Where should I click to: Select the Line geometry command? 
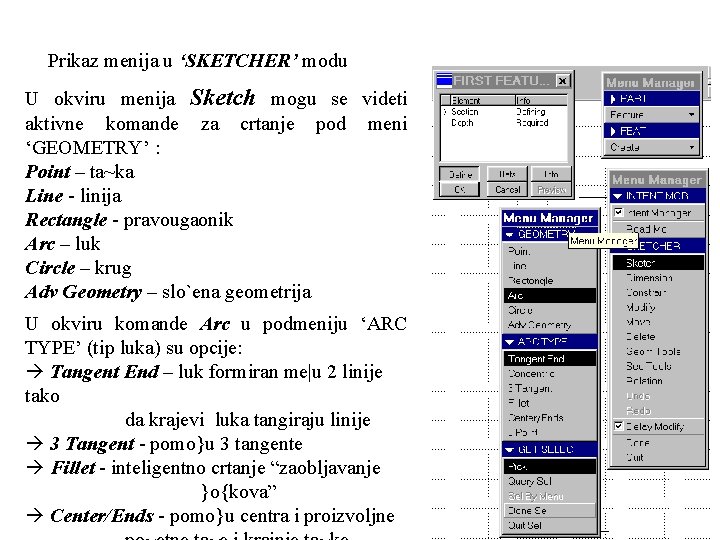click(x=550, y=266)
